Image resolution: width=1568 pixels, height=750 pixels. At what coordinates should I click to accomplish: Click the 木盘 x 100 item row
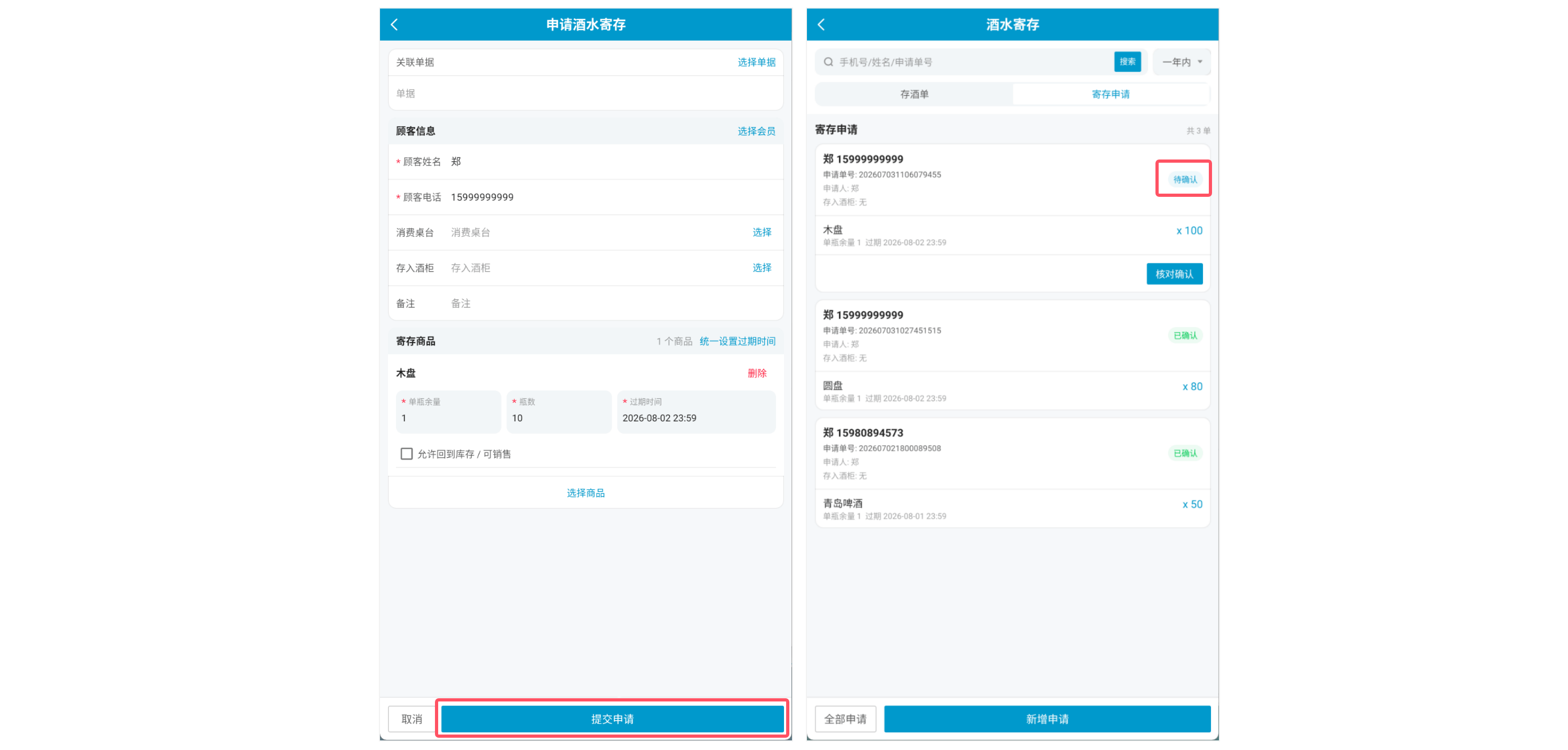[1012, 235]
